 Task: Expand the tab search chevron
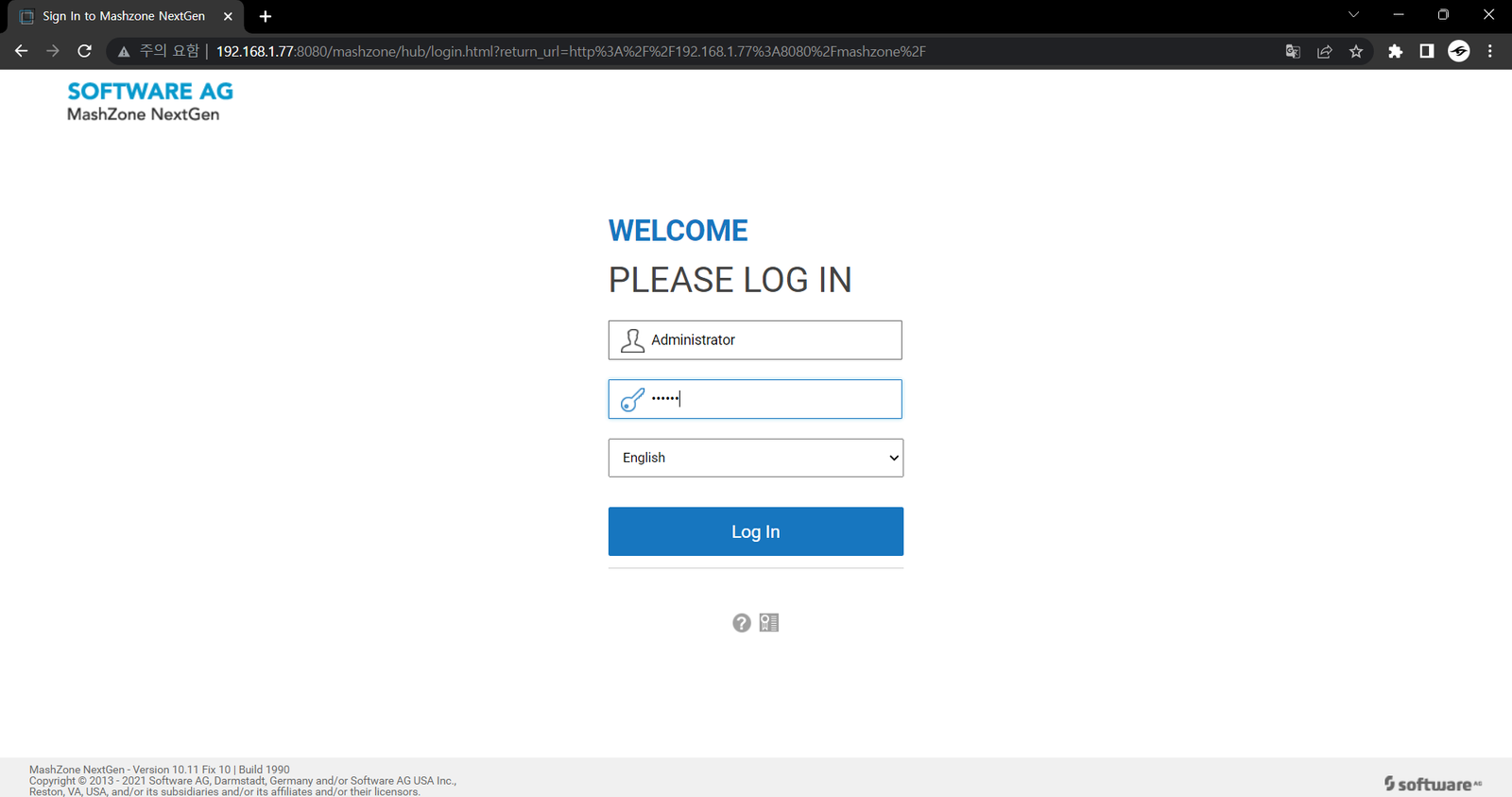pyautogui.click(x=1353, y=15)
